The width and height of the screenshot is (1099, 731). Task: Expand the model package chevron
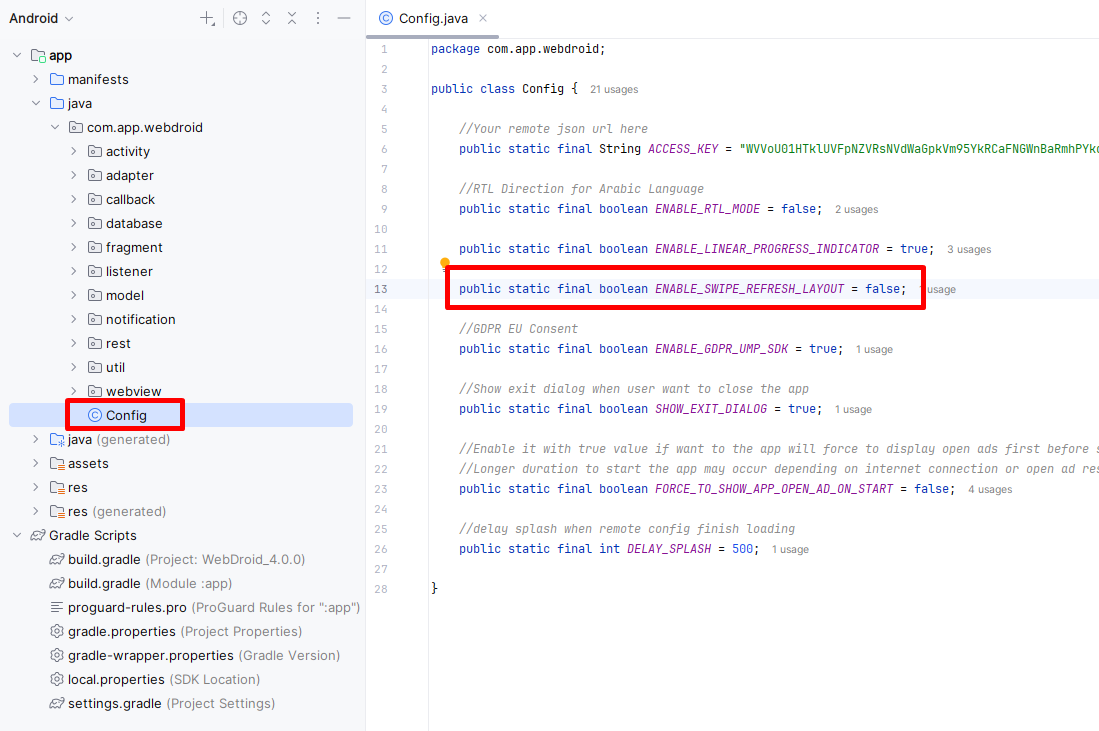74,295
